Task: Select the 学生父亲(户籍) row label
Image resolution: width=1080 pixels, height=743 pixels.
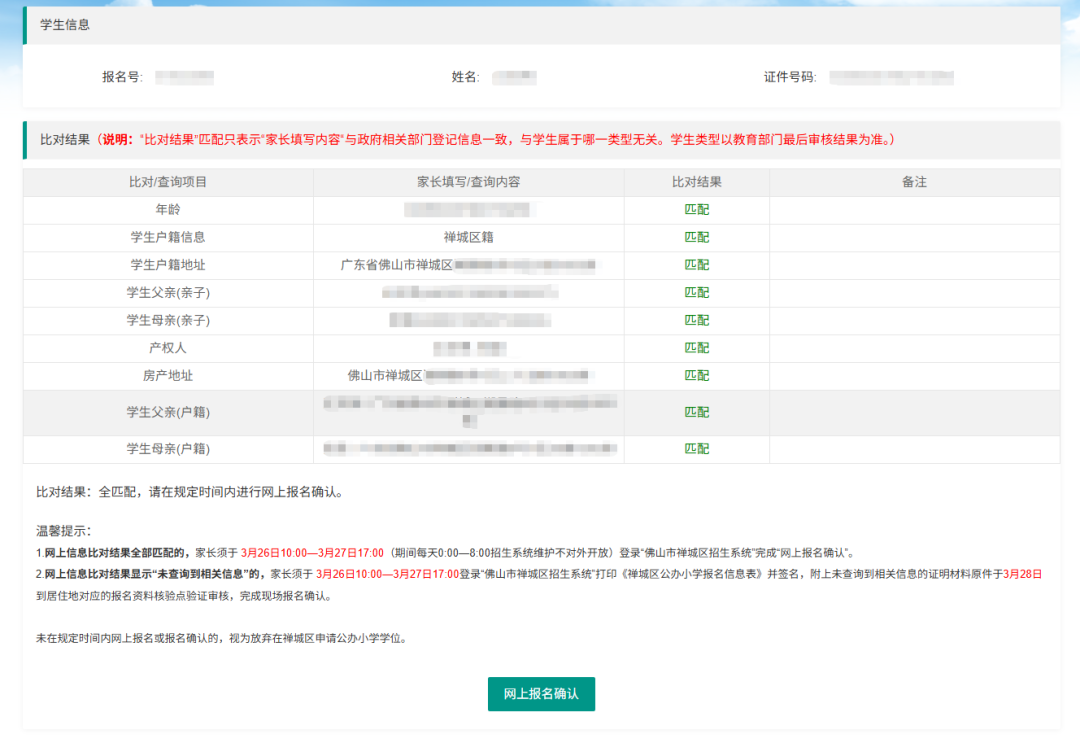Action: coord(168,412)
